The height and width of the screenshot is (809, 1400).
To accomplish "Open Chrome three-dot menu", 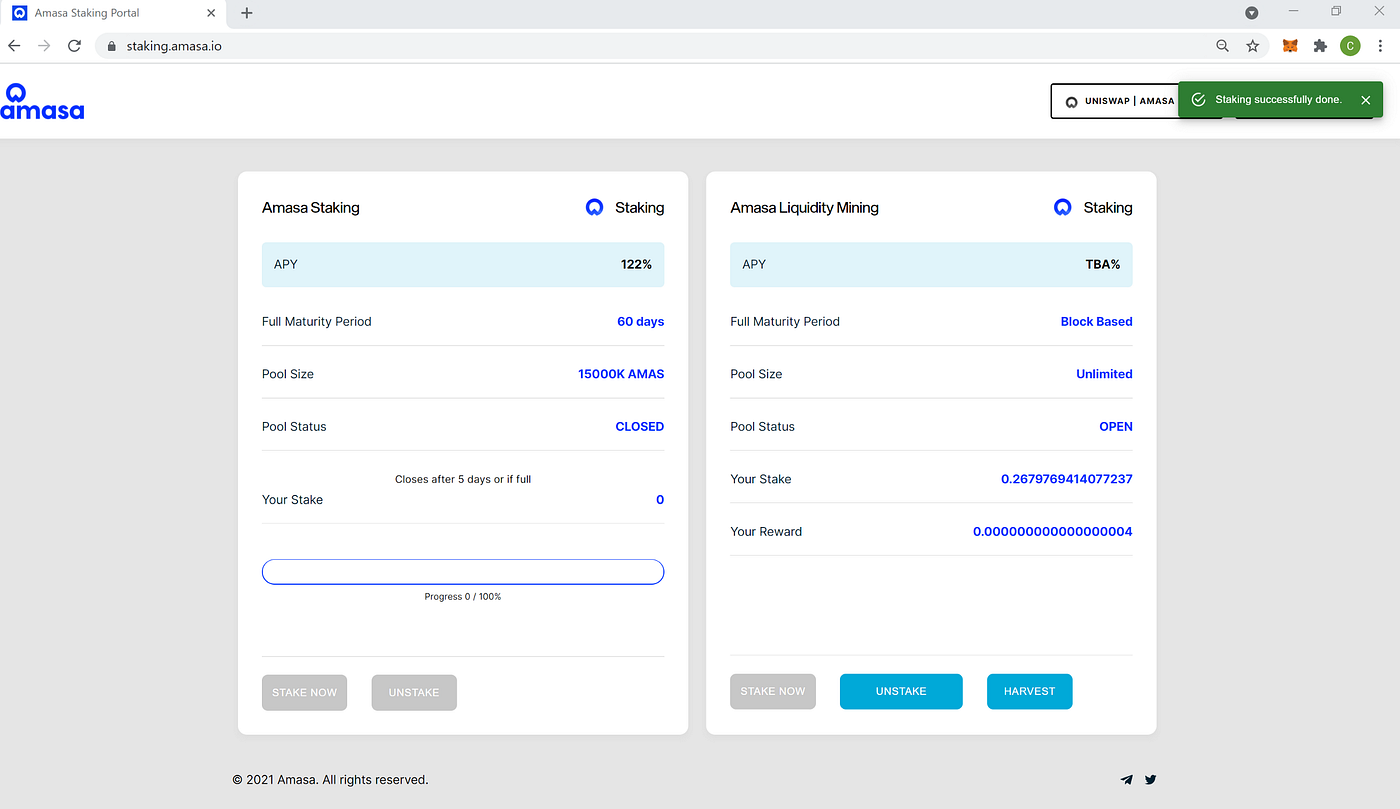I will point(1380,46).
